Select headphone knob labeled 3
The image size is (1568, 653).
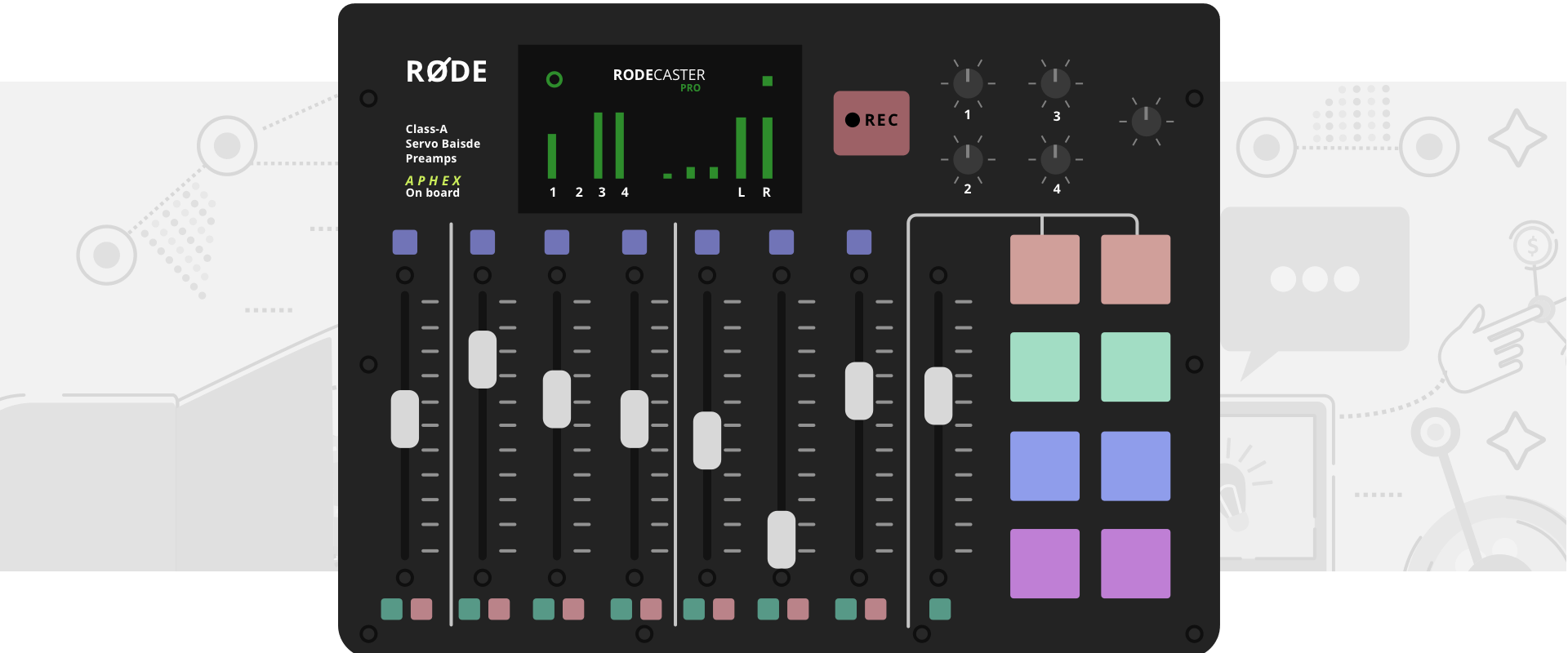(1055, 83)
